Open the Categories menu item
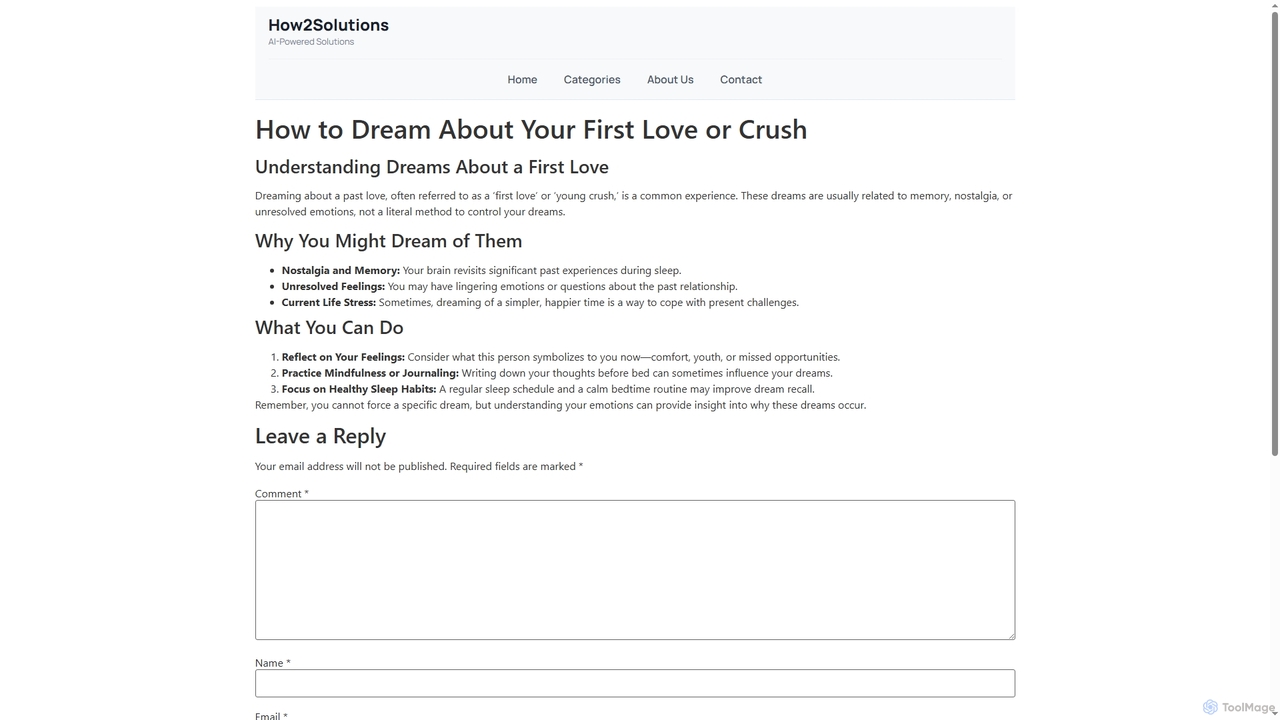The height and width of the screenshot is (720, 1280). coord(592,80)
